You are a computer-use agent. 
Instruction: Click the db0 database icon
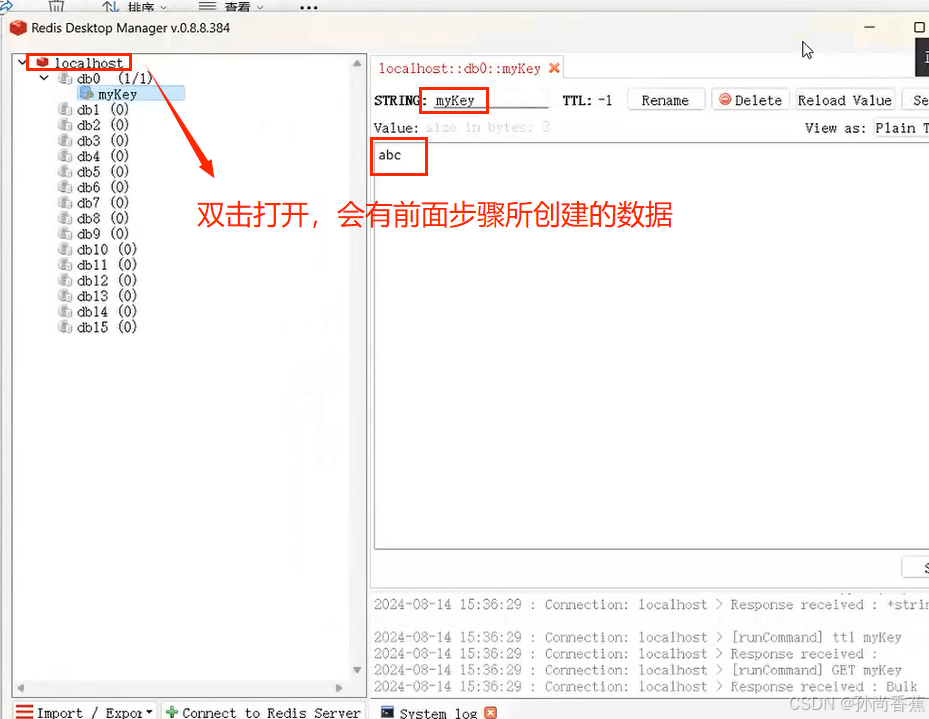65,78
